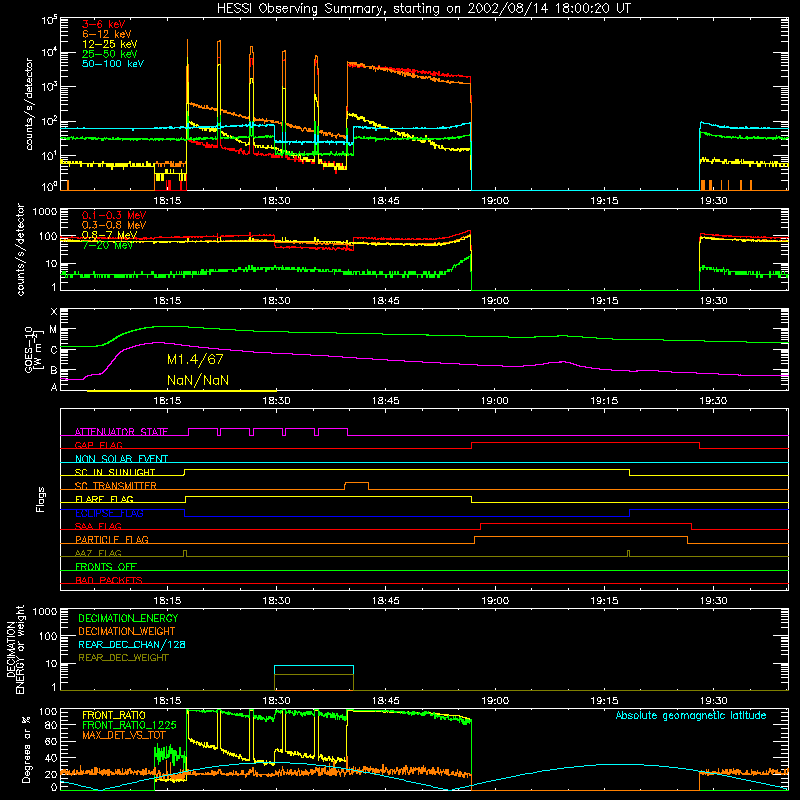
Task: Select the 3-6 keV legend label
Action: (x=104, y=24)
